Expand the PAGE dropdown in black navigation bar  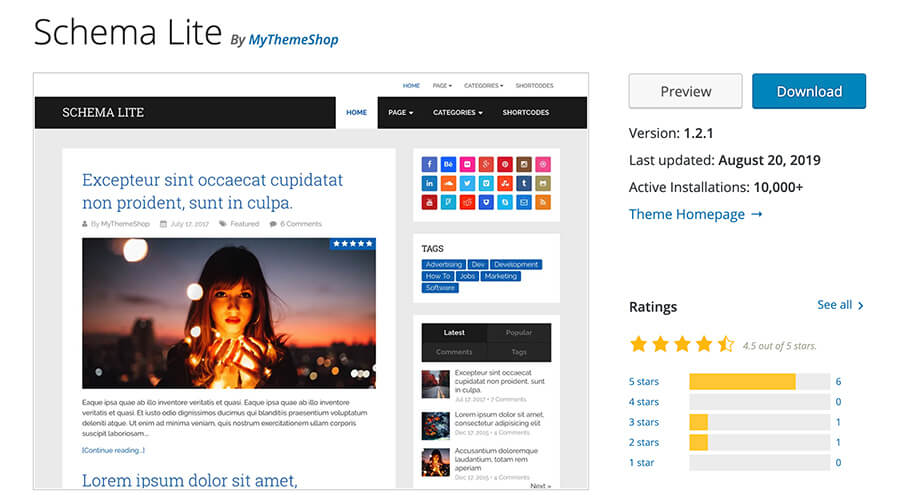(x=401, y=113)
